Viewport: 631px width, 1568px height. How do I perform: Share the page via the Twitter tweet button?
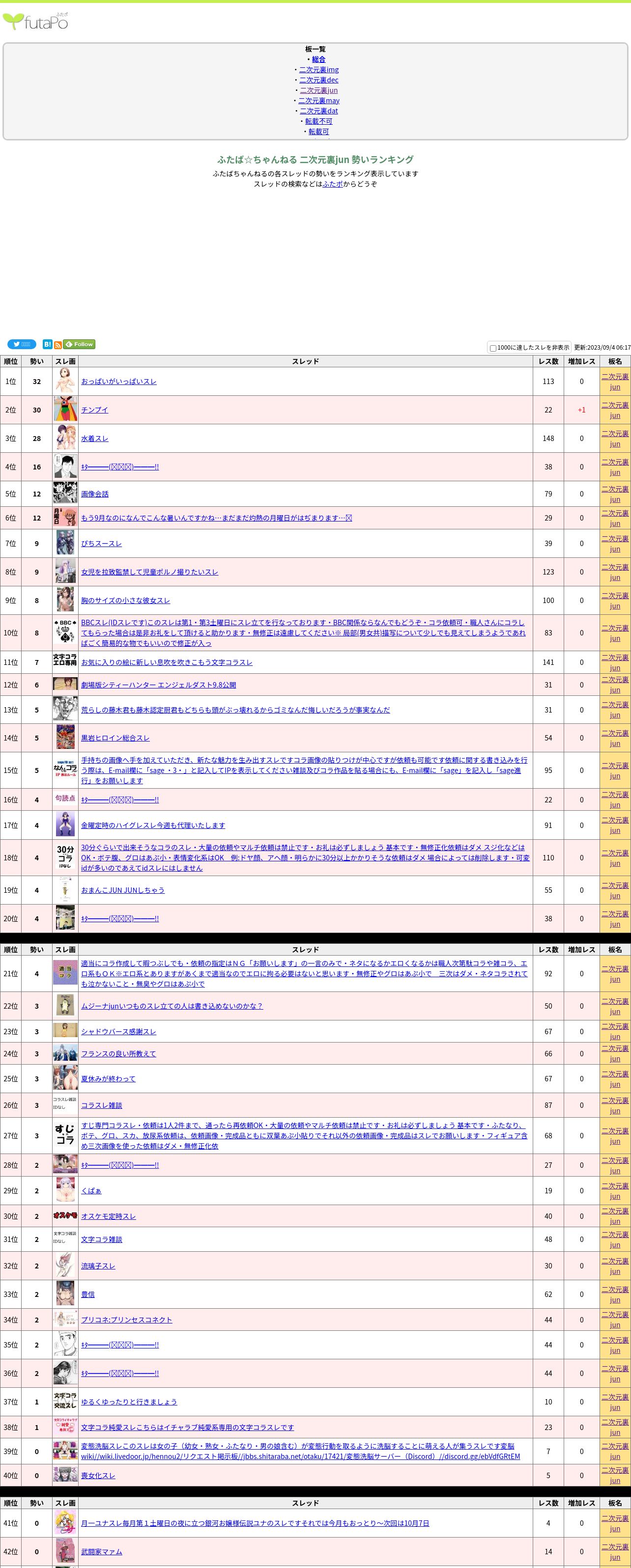click(22, 344)
